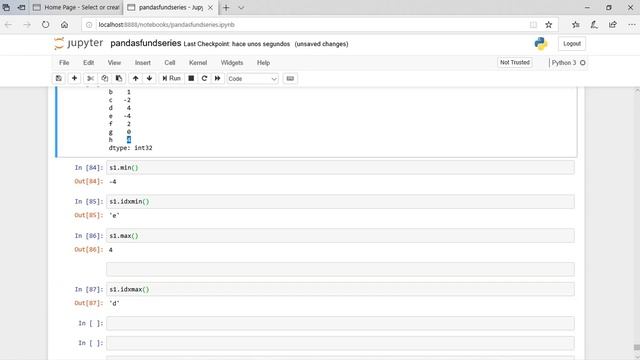The width and height of the screenshot is (640, 360).
Task: Run the selected cell
Action: pyautogui.click(x=171, y=78)
